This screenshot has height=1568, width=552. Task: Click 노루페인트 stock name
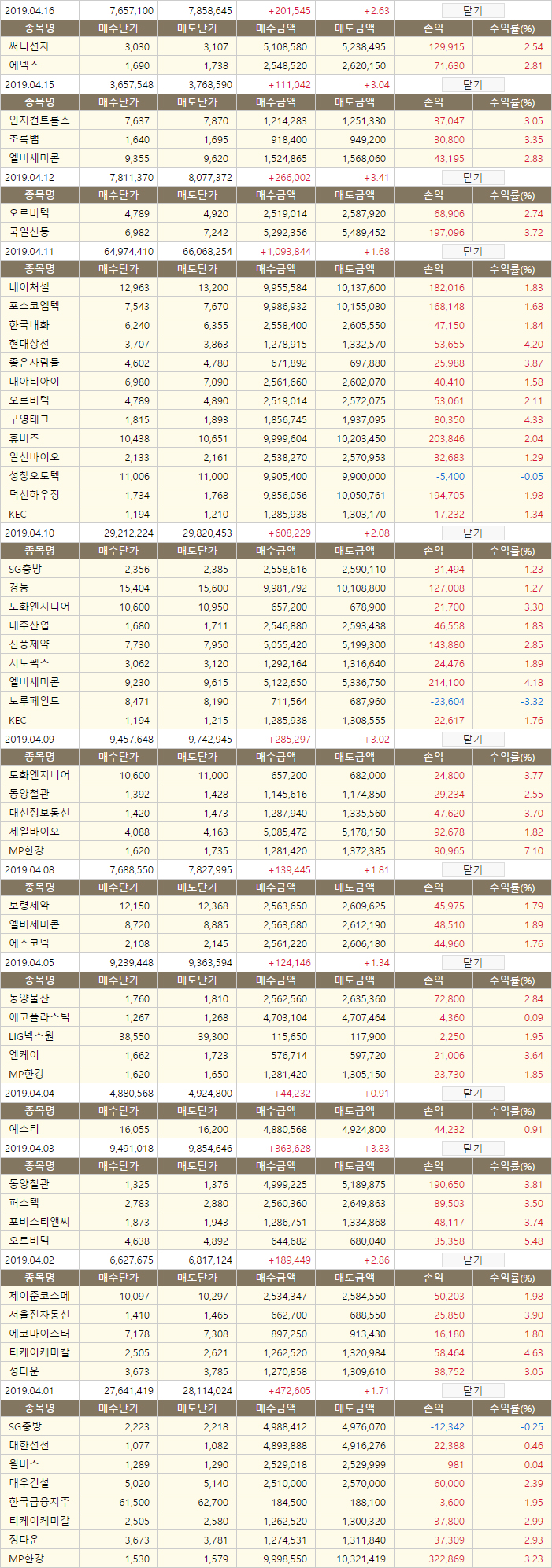[34, 702]
